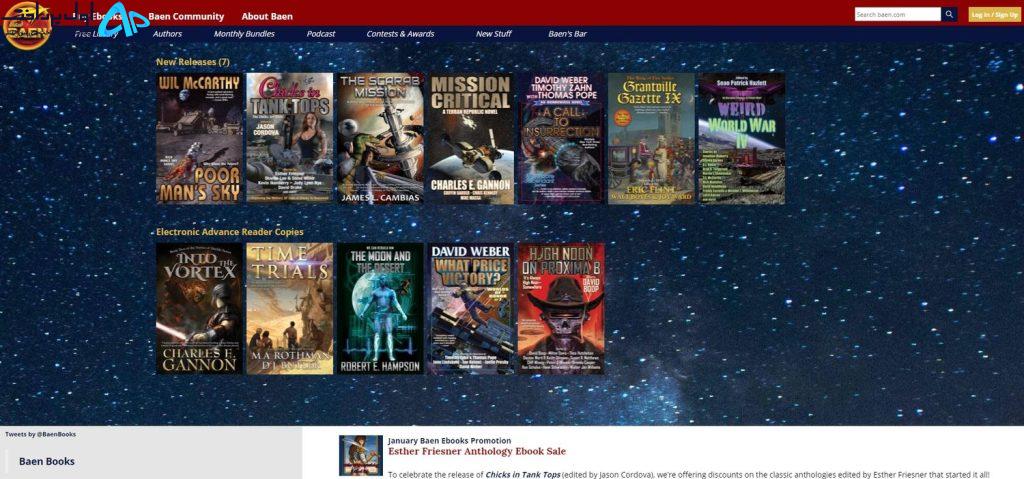Click the January Baen Ebooks Promotion text

click(449, 441)
